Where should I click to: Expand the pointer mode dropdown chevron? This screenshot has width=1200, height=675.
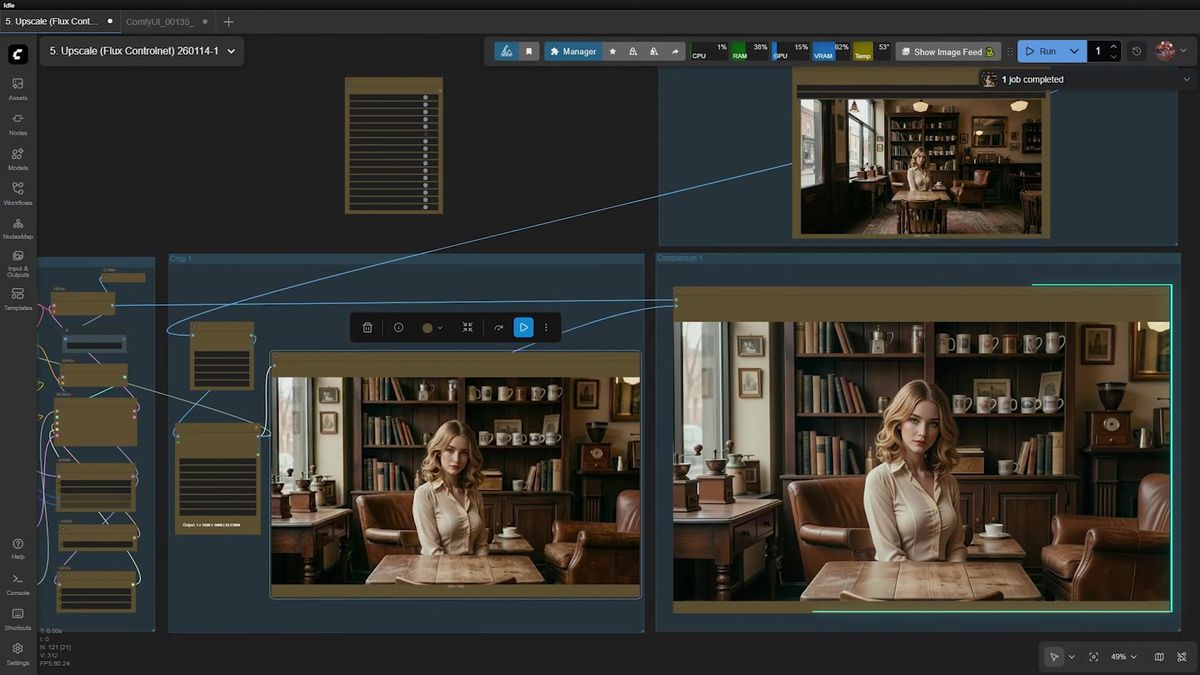pos(1072,657)
